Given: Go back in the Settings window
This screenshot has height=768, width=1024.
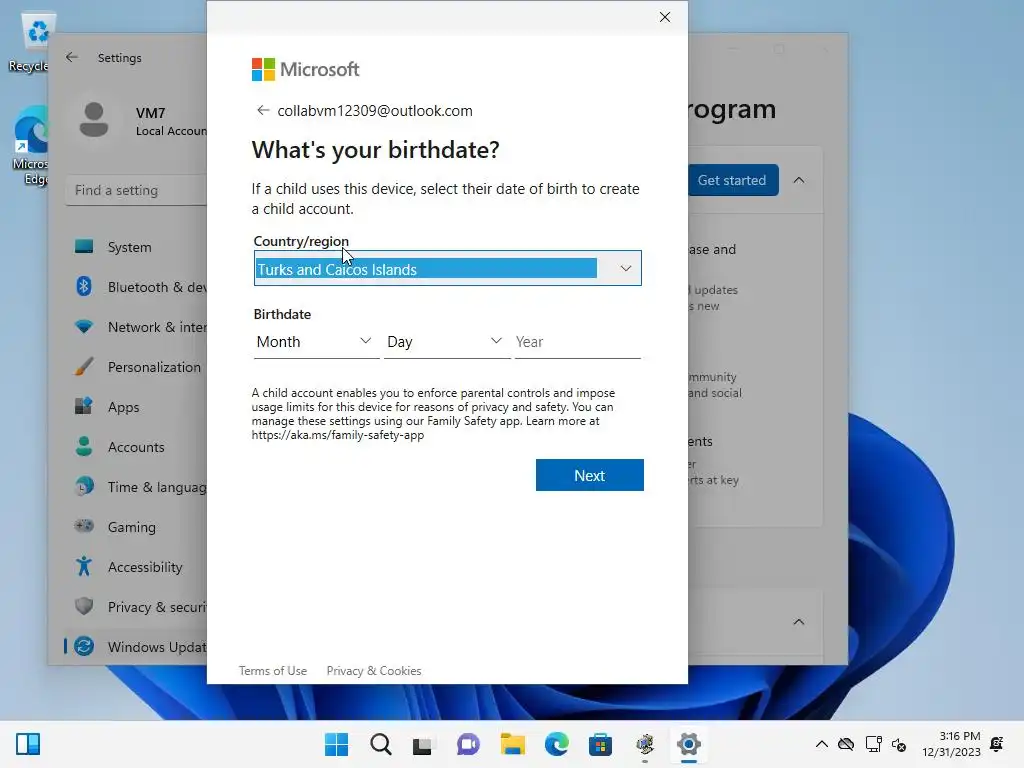Looking at the screenshot, I should click(x=72, y=57).
